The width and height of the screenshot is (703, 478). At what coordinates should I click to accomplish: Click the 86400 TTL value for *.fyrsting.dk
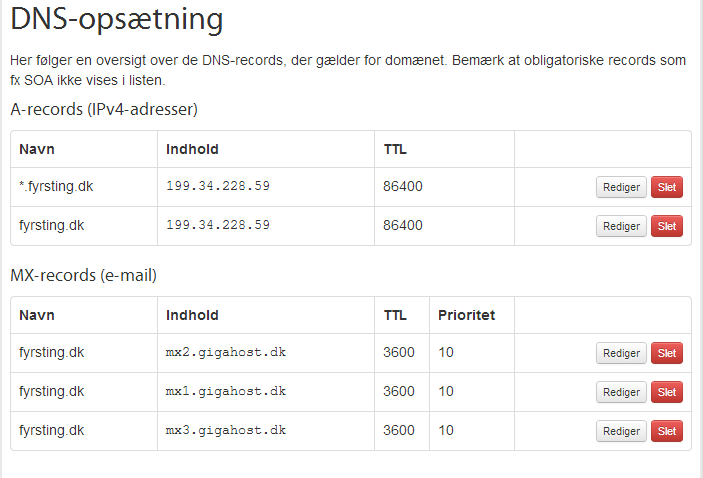[x=403, y=186]
